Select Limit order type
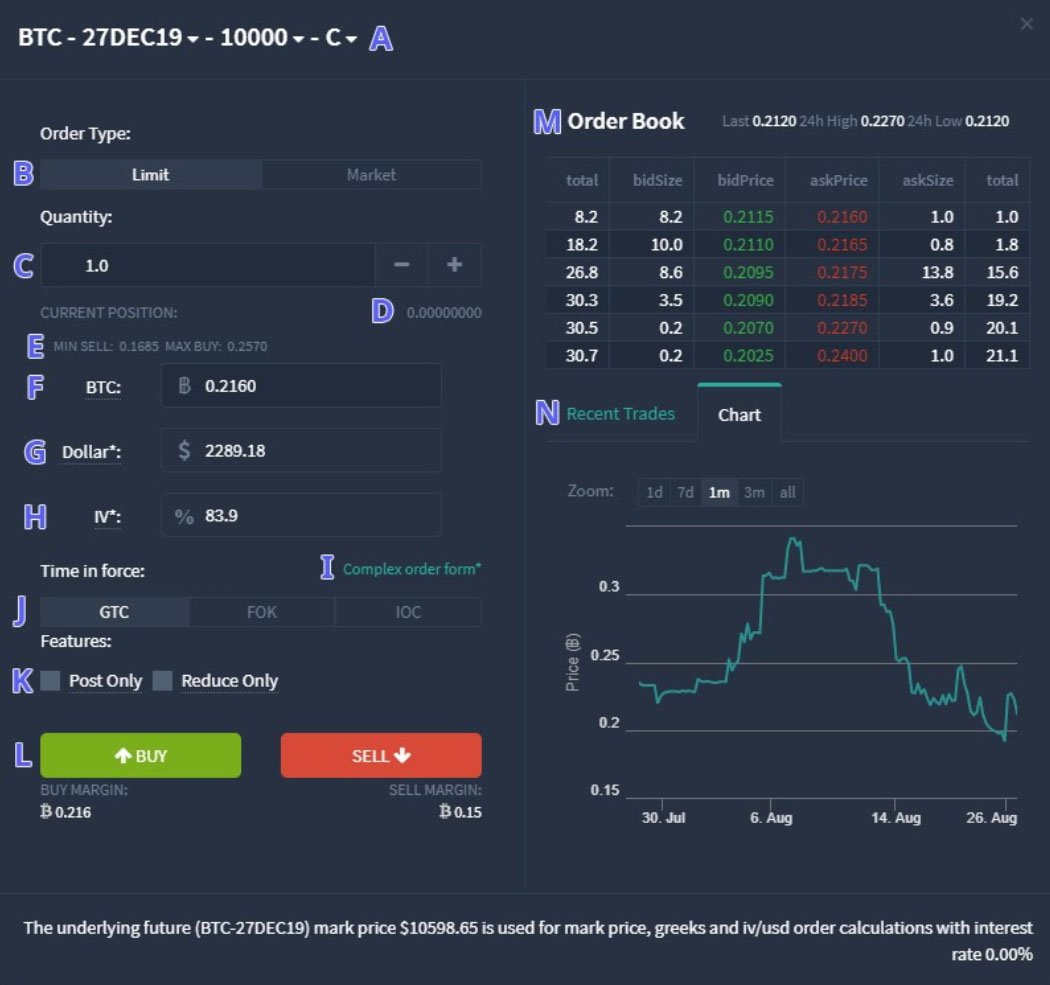The image size is (1050, 985). pos(151,175)
